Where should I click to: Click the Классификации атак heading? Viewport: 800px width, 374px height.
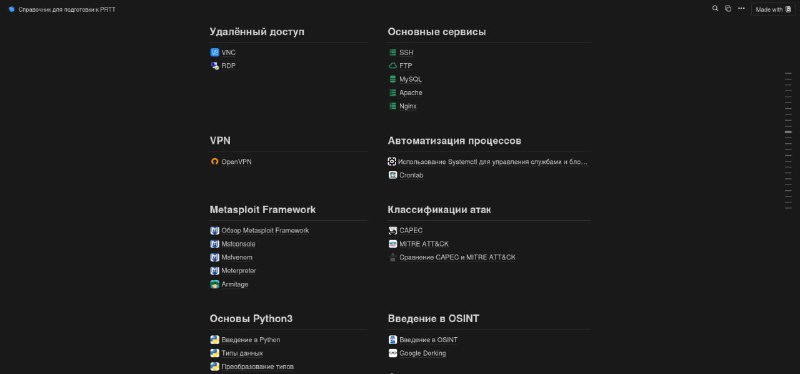pyautogui.click(x=439, y=210)
